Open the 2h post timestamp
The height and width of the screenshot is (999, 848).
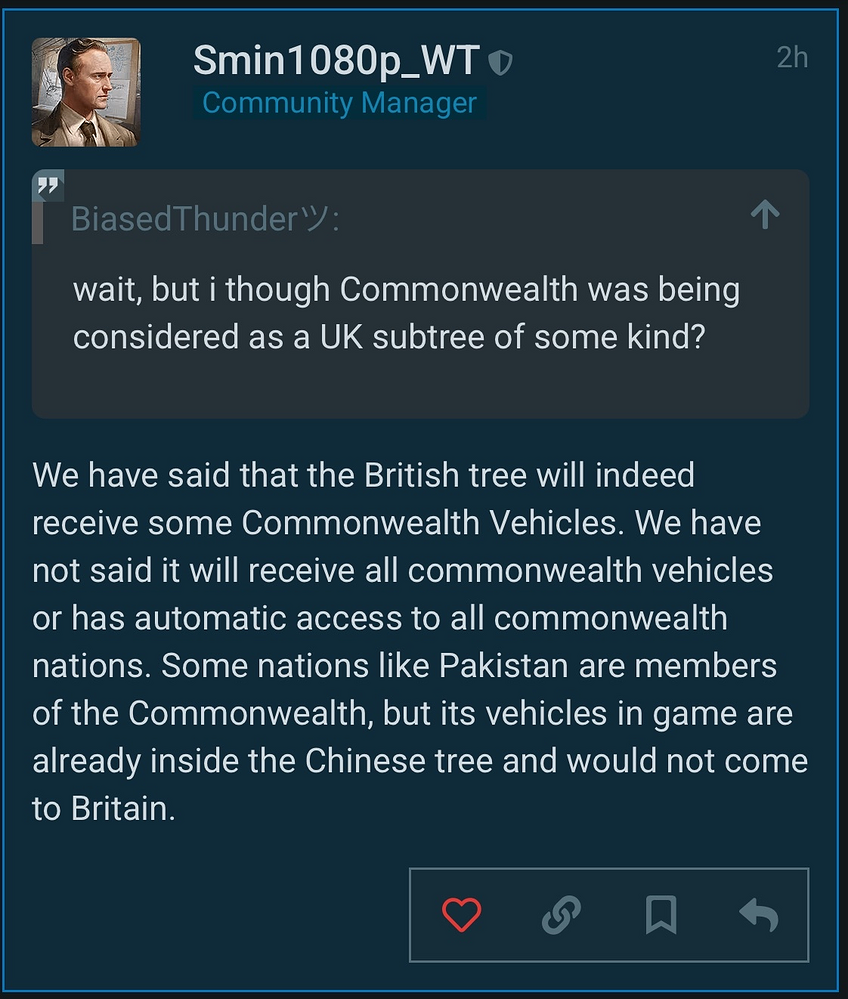[x=792, y=58]
